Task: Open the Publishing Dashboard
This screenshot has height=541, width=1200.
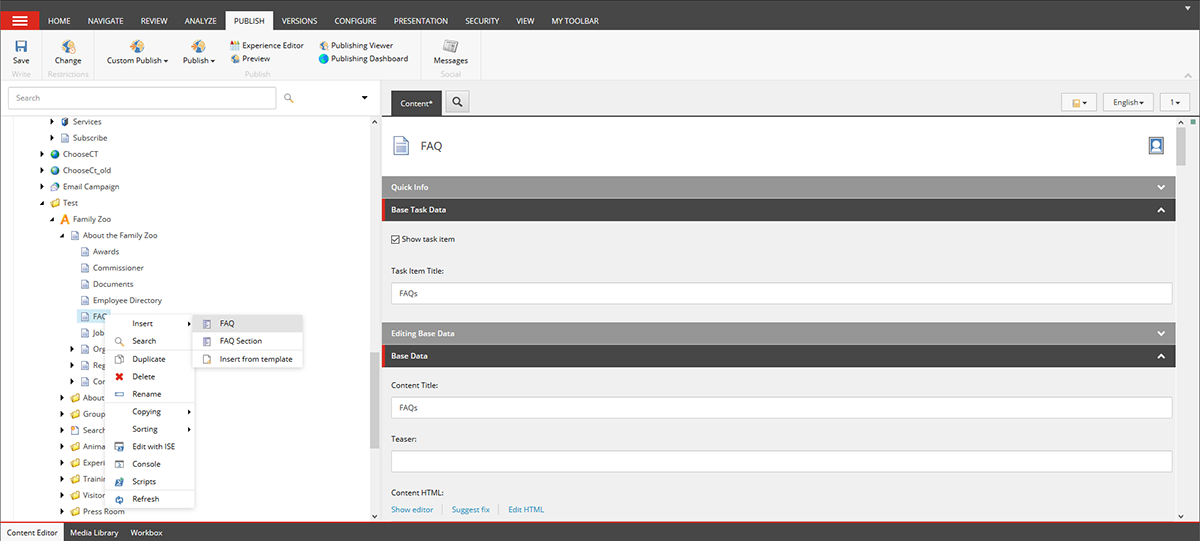Action: point(363,58)
